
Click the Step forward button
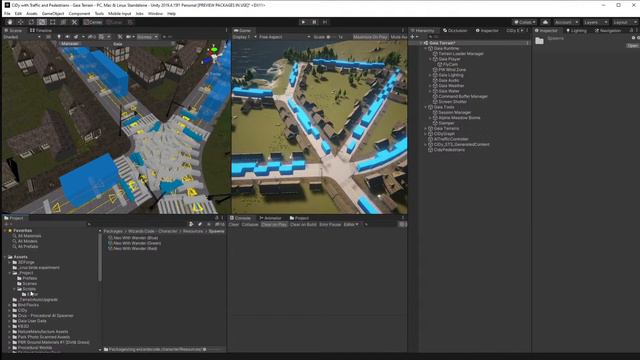[x=325, y=22]
